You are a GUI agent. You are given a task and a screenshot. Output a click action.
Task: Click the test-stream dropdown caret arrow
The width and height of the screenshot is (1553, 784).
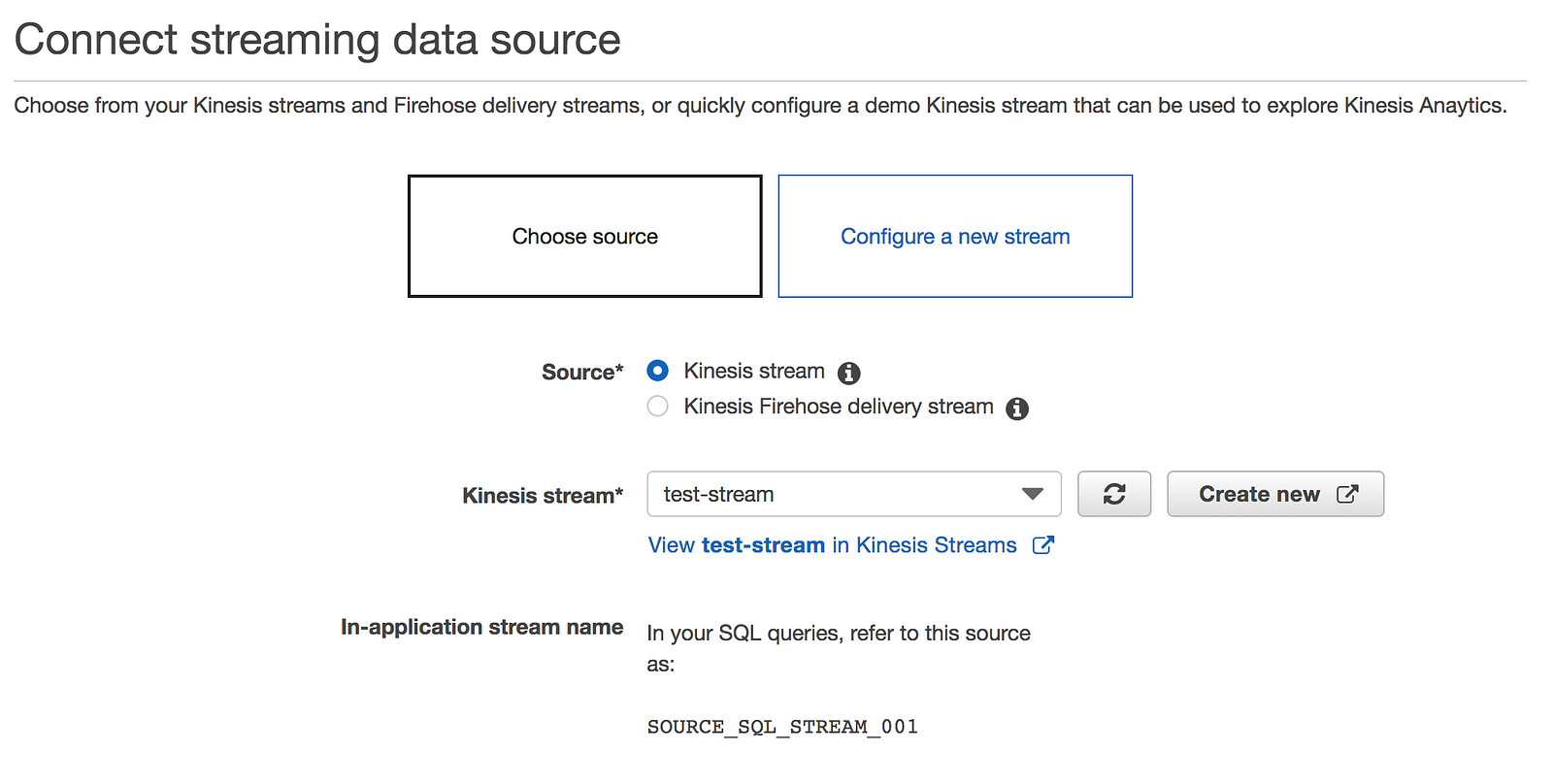1033,494
